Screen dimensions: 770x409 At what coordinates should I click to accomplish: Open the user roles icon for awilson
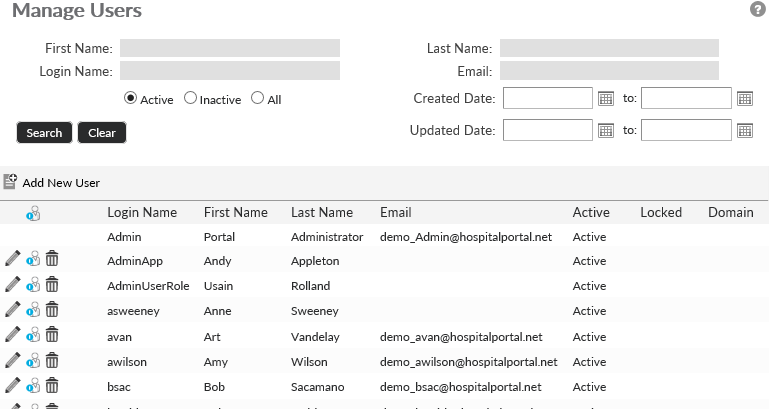[x=33, y=362]
